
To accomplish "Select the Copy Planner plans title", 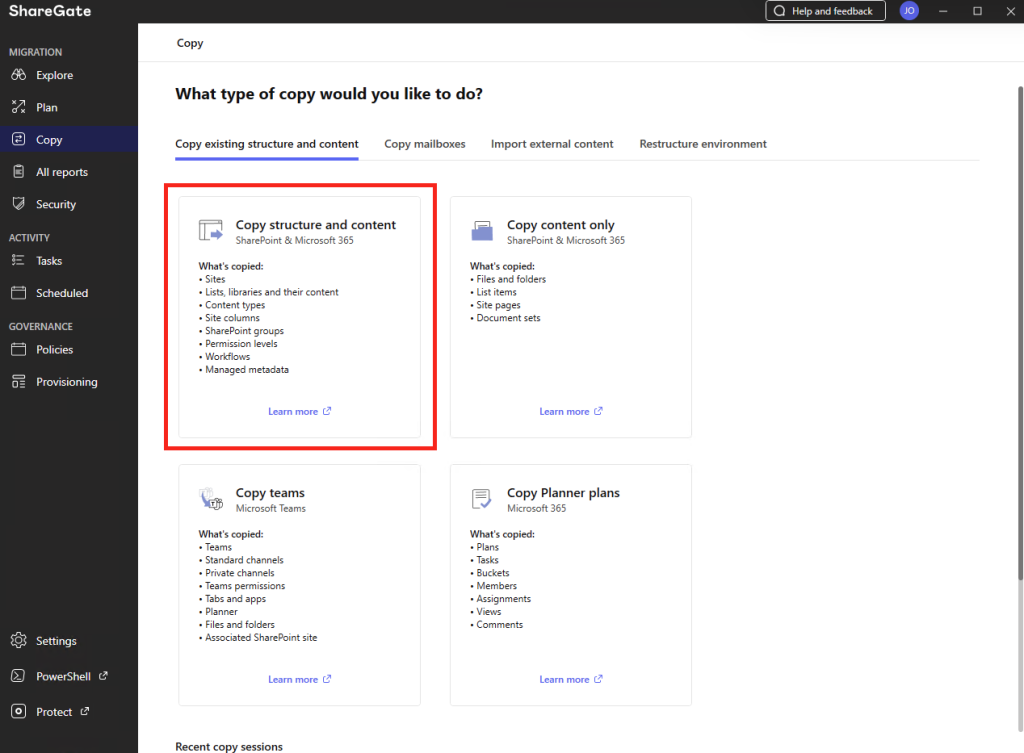I will coord(563,492).
